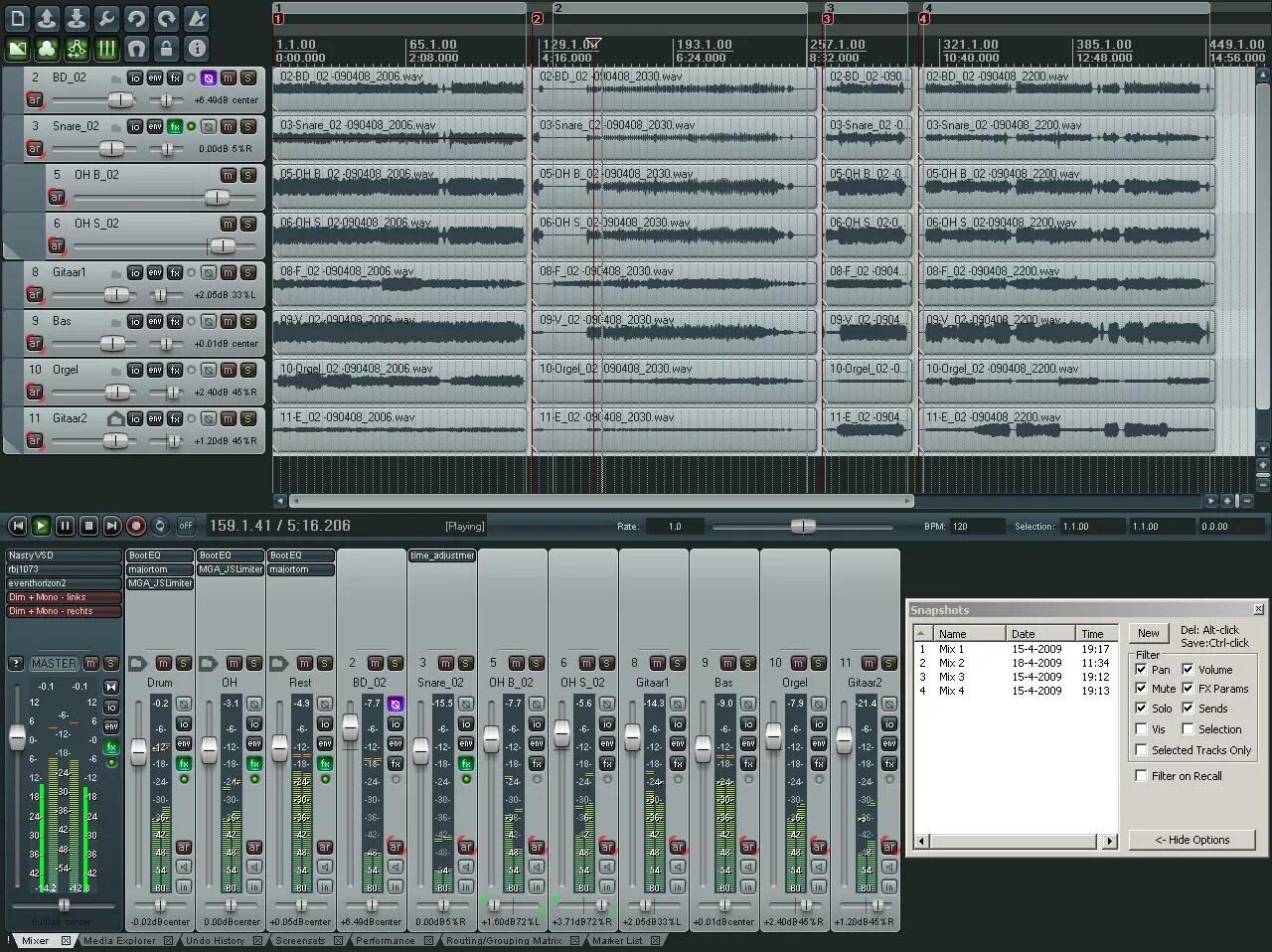Toggle grid lines icon in toolbar
This screenshot has height=952, width=1272.
point(107,48)
